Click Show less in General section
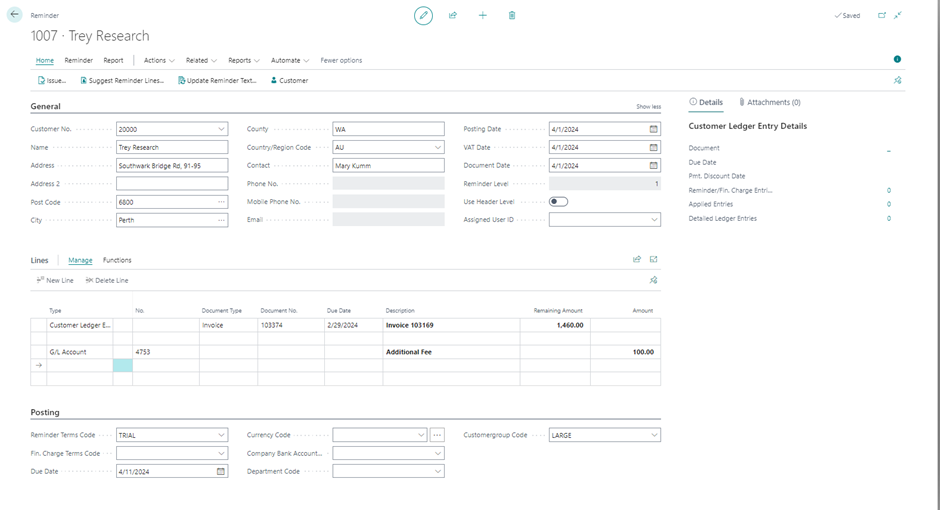The width and height of the screenshot is (940, 510). point(649,107)
